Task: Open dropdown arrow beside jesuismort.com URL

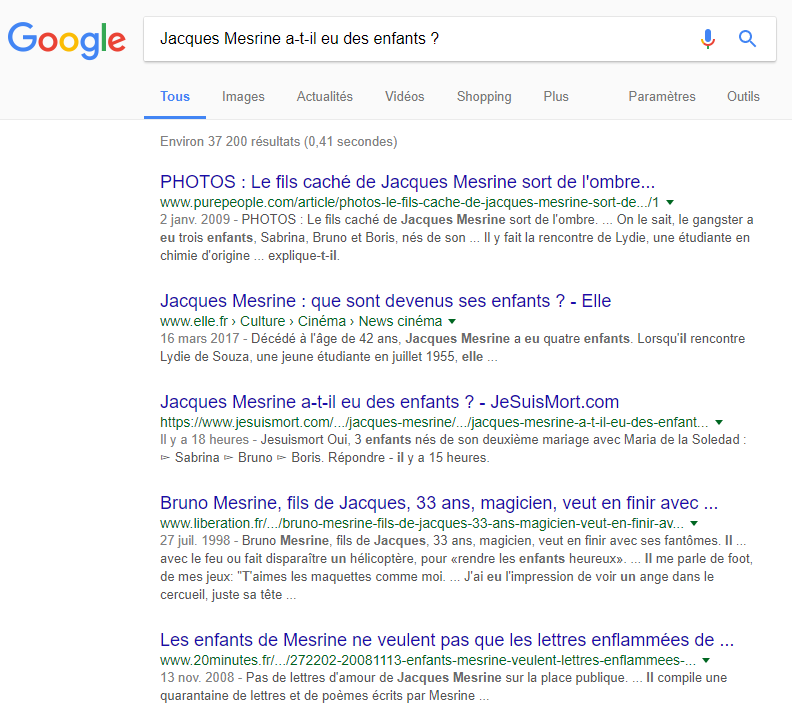Action: (x=719, y=423)
